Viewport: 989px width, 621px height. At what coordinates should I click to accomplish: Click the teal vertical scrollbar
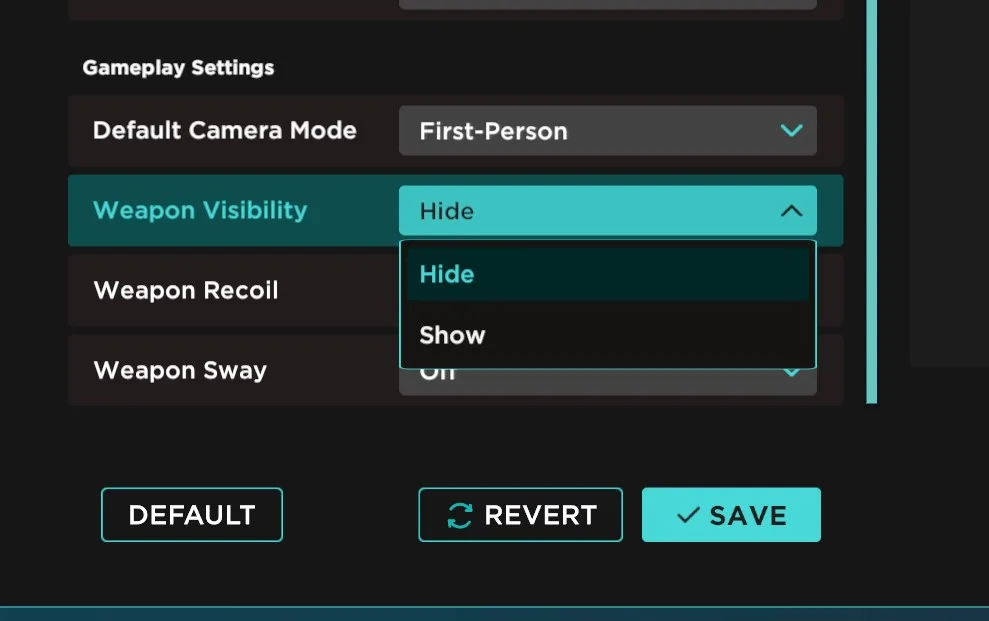pos(871,200)
